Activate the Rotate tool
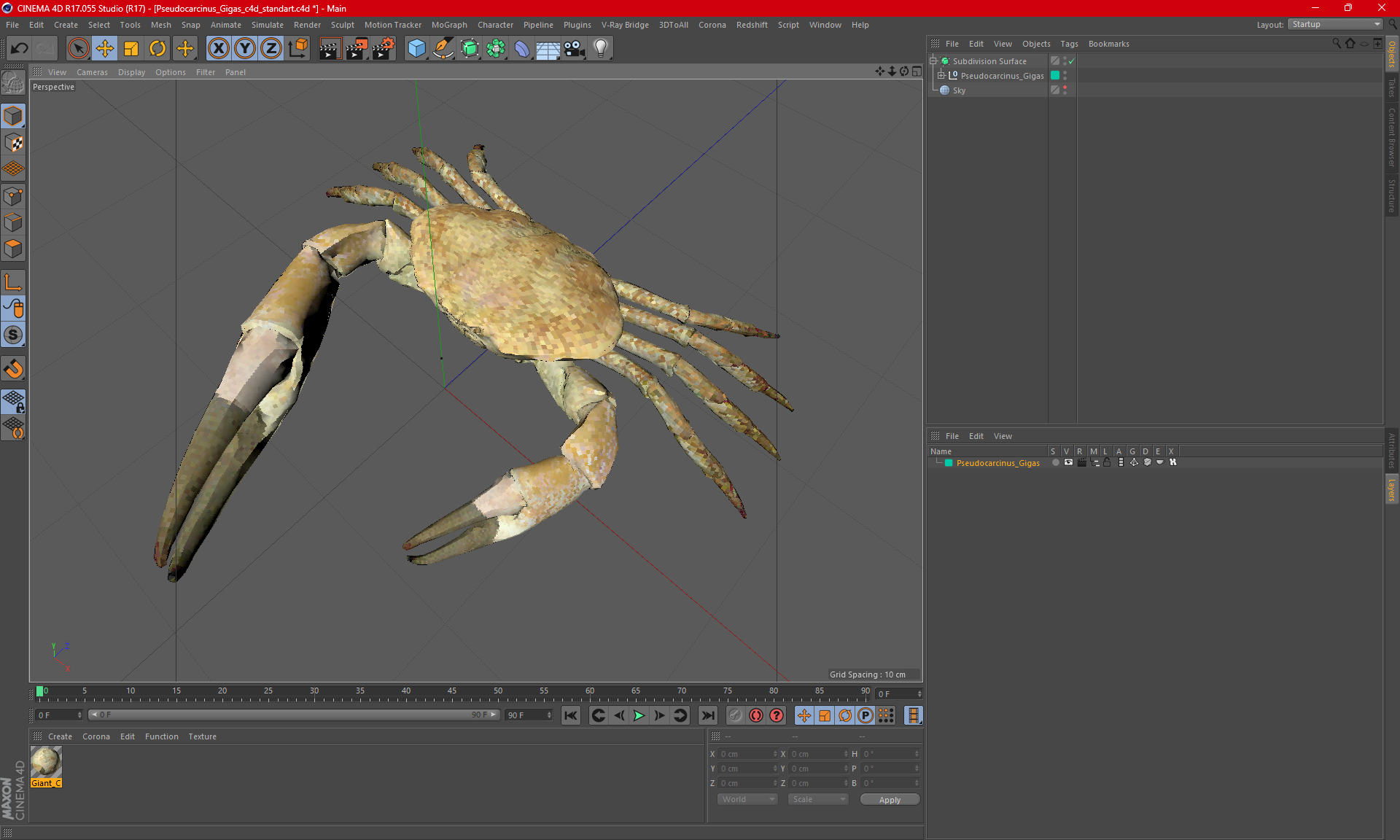The height and width of the screenshot is (840, 1400). 157,48
